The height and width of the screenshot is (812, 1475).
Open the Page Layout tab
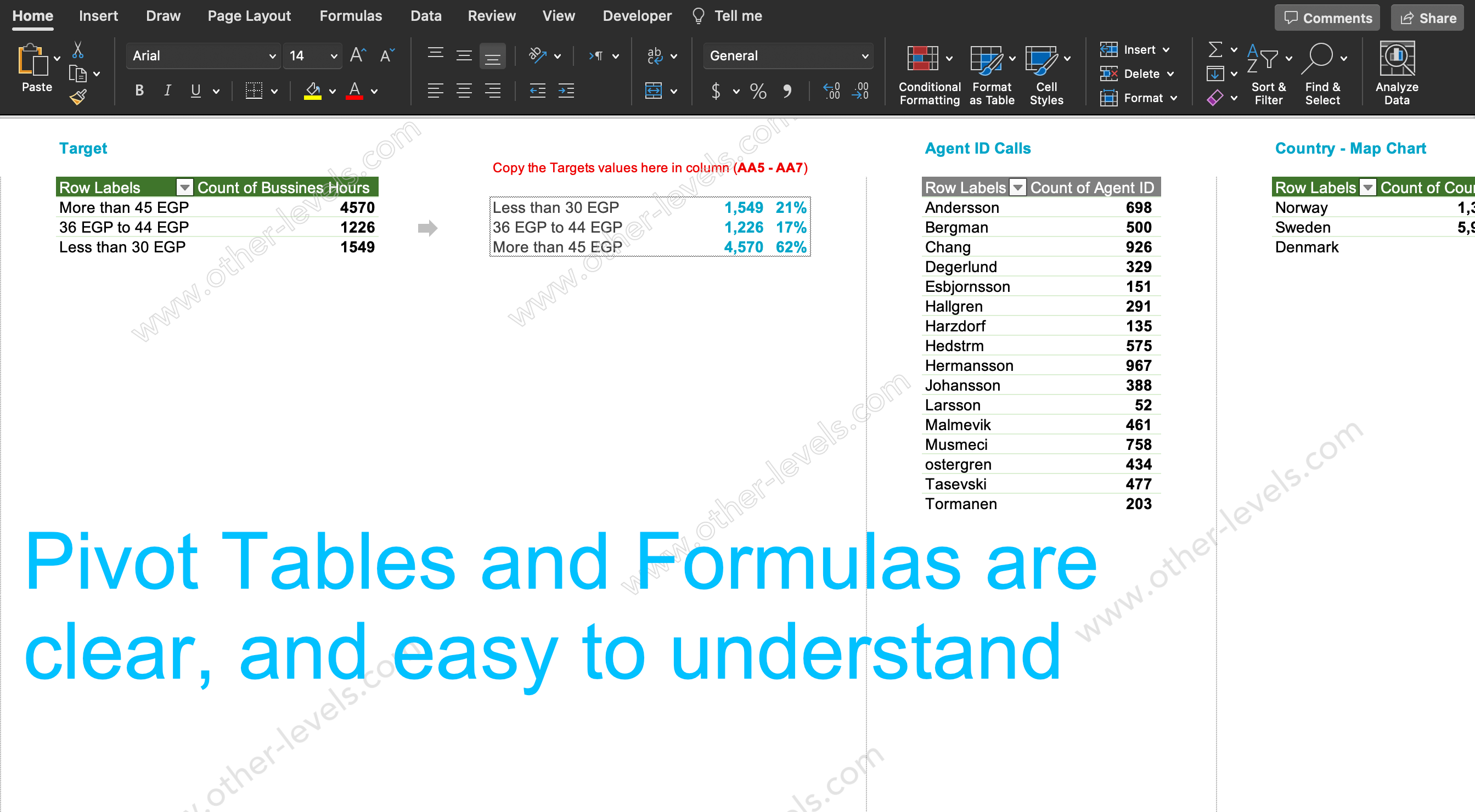(x=249, y=16)
